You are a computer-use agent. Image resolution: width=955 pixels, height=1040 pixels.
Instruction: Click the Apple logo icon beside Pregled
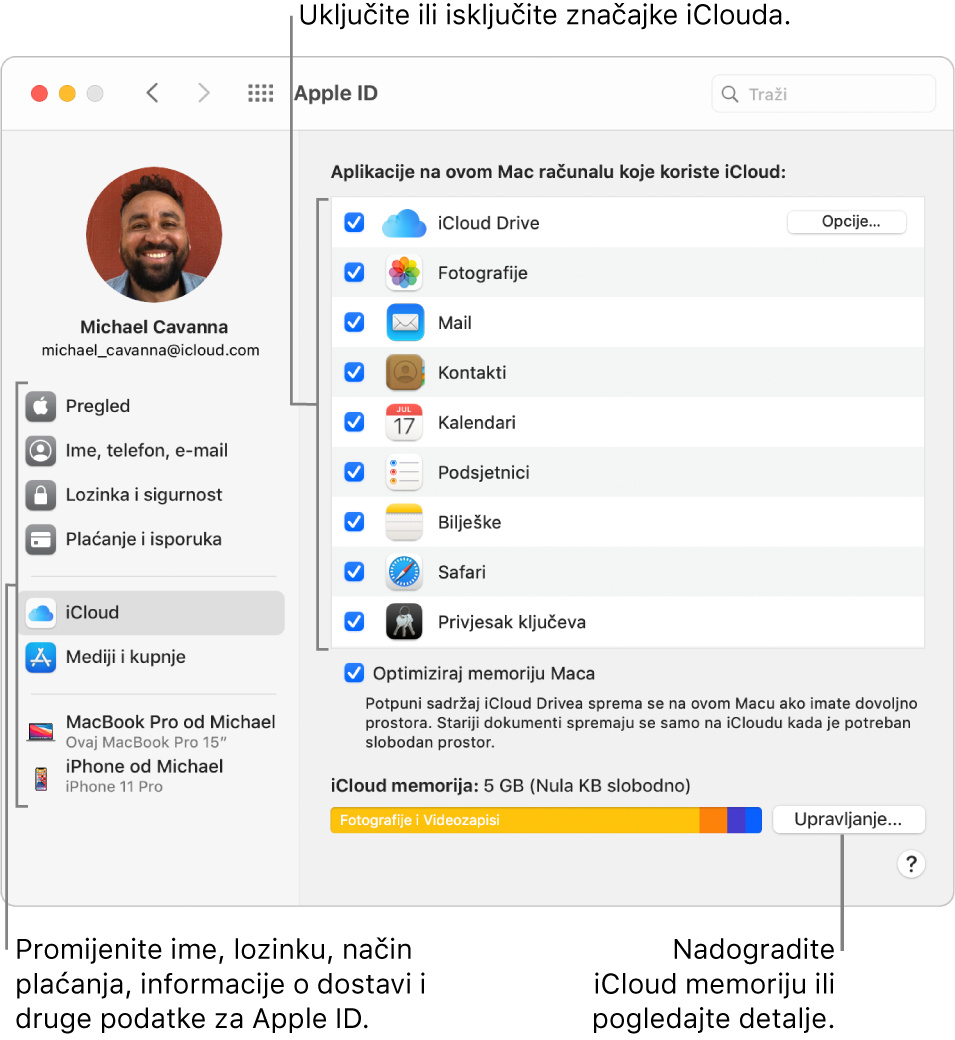[x=40, y=406]
